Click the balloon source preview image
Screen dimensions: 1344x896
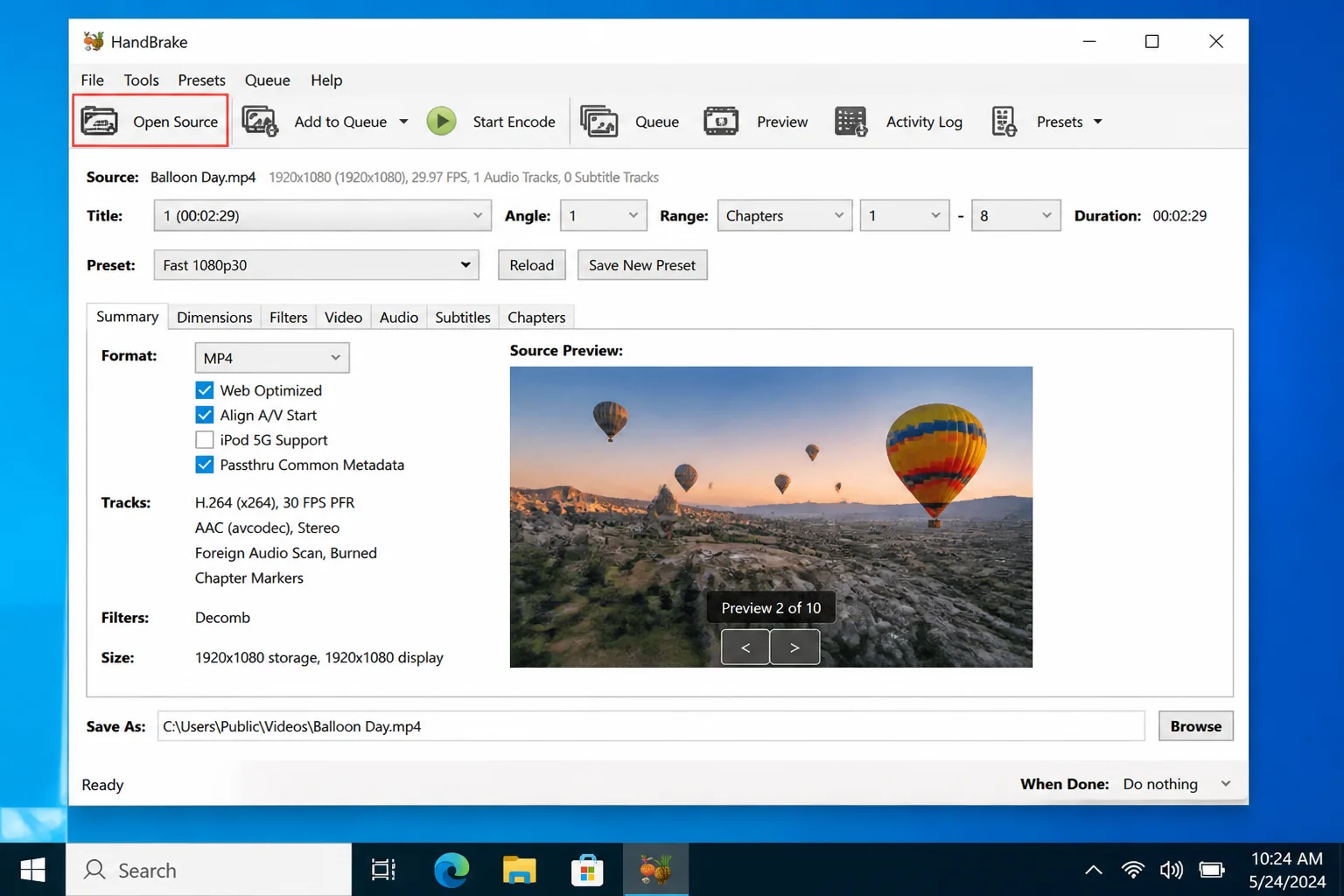coord(771,516)
